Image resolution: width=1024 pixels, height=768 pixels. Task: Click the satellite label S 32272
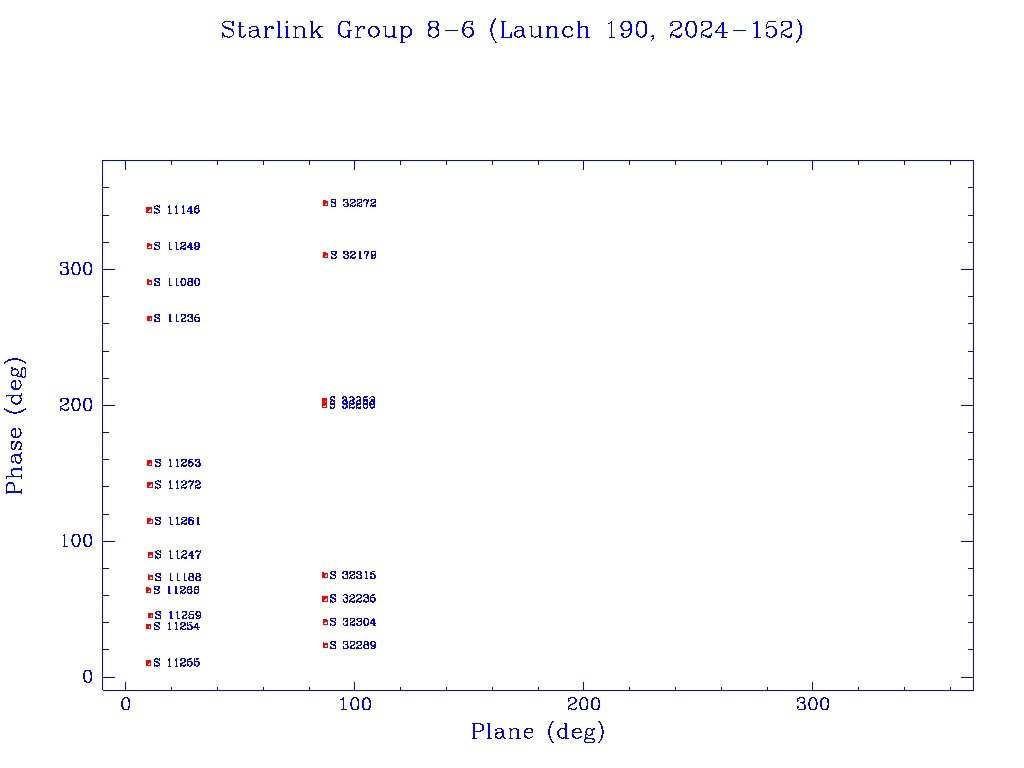(353, 203)
